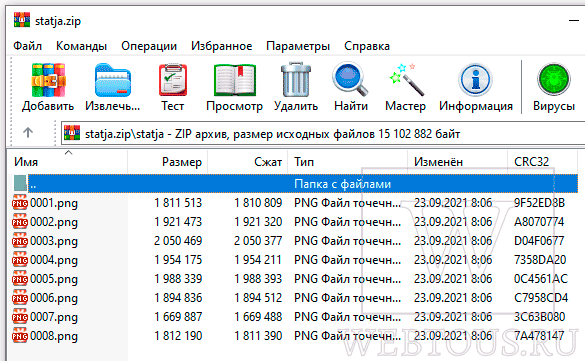The width and height of the screenshot is (585, 361).
Task: Select file 0001.png
Action: tap(54, 203)
